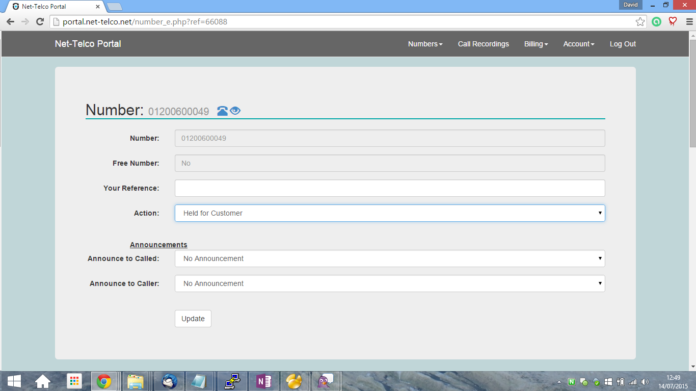Open Thunderbird mail from taskbar
This screenshot has height=391, width=696.
pos(169,381)
